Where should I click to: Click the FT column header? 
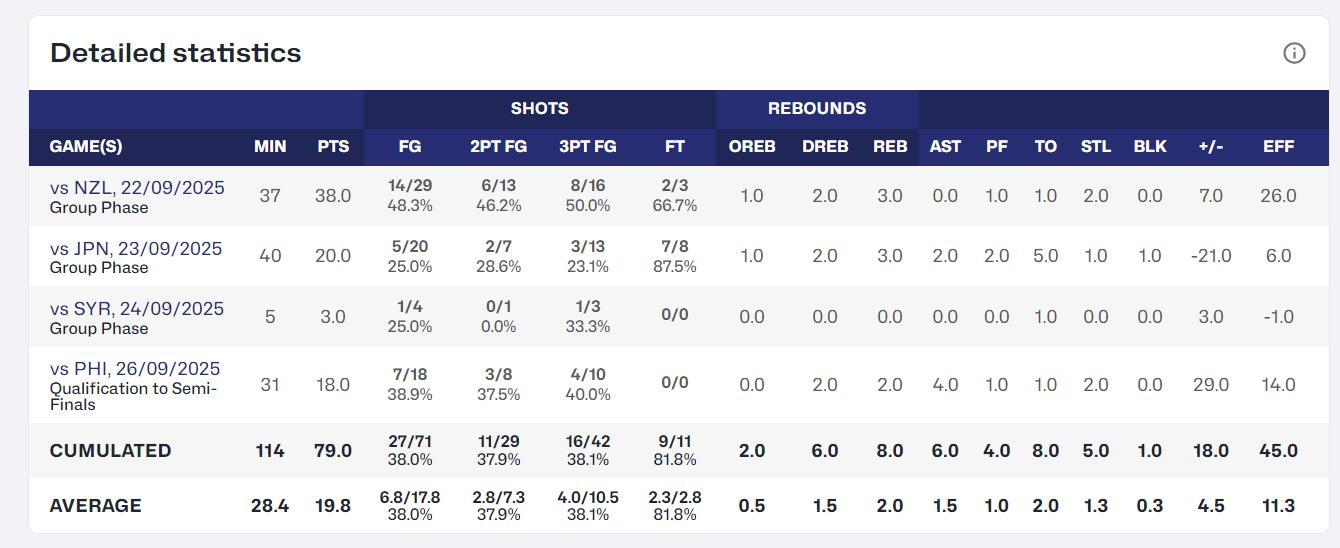coord(675,146)
